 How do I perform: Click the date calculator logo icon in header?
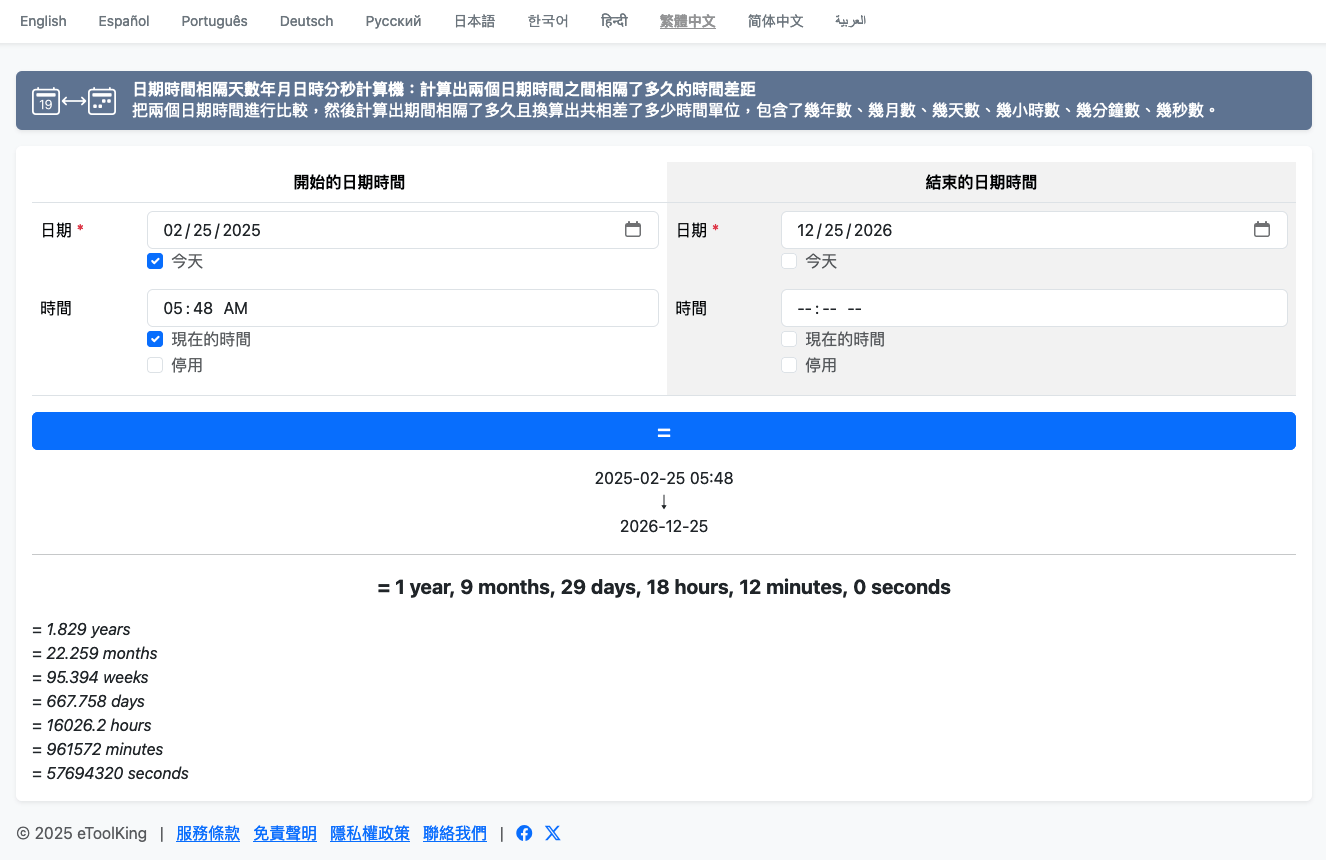click(74, 100)
